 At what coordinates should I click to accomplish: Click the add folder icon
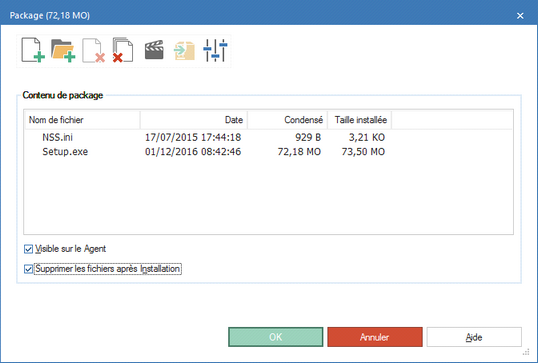point(63,50)
